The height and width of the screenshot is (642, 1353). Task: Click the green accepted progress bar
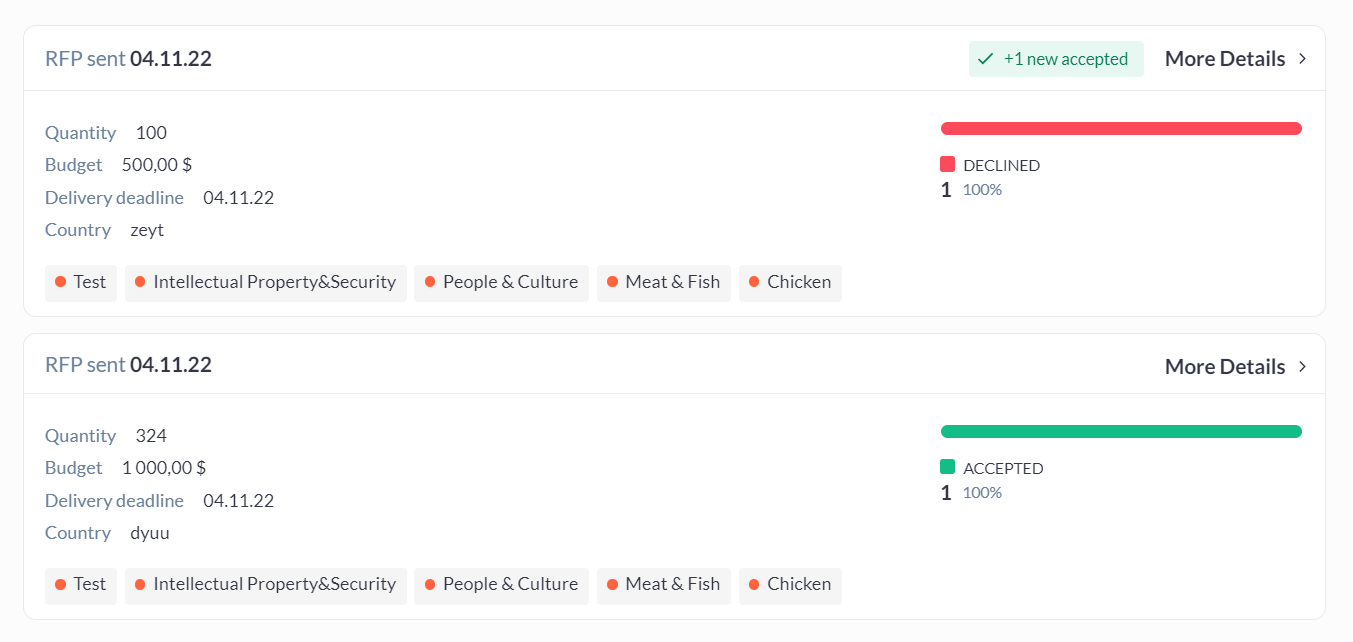1121,431
